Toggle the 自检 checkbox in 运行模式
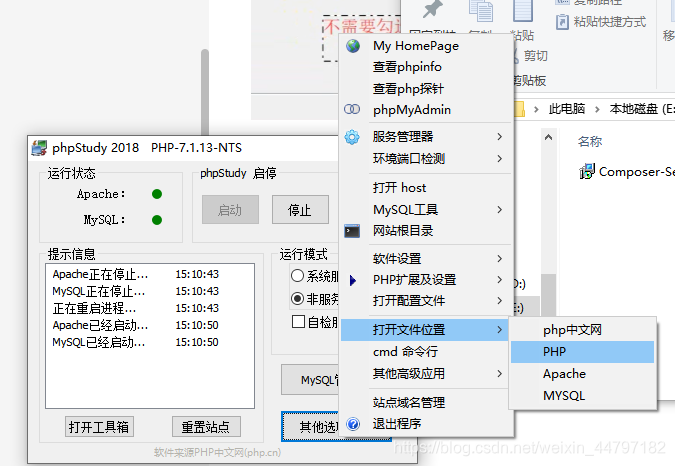Screen dimensions: 675x466 (x=298, y=321)
